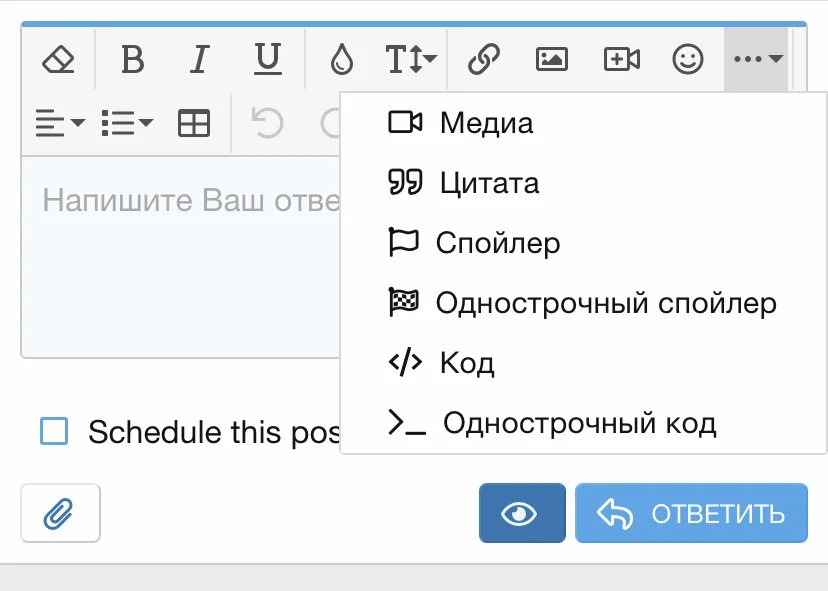
Task: Check the Schedule this post checkbox
Action: [55, 432]
